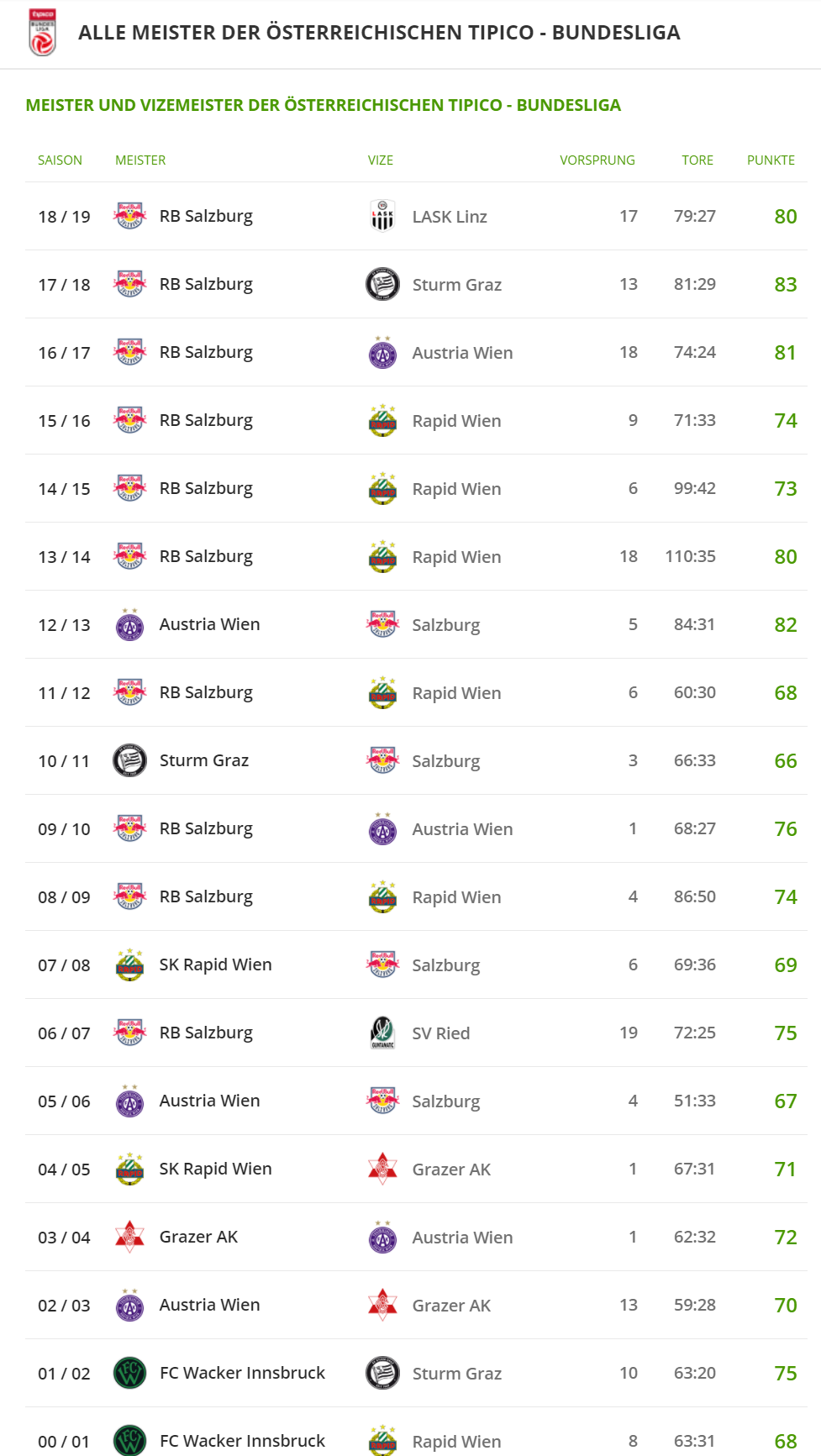Click the LASK Linz crest in 18/19 row
The image size is (821, 1456).
click(382, 216)
